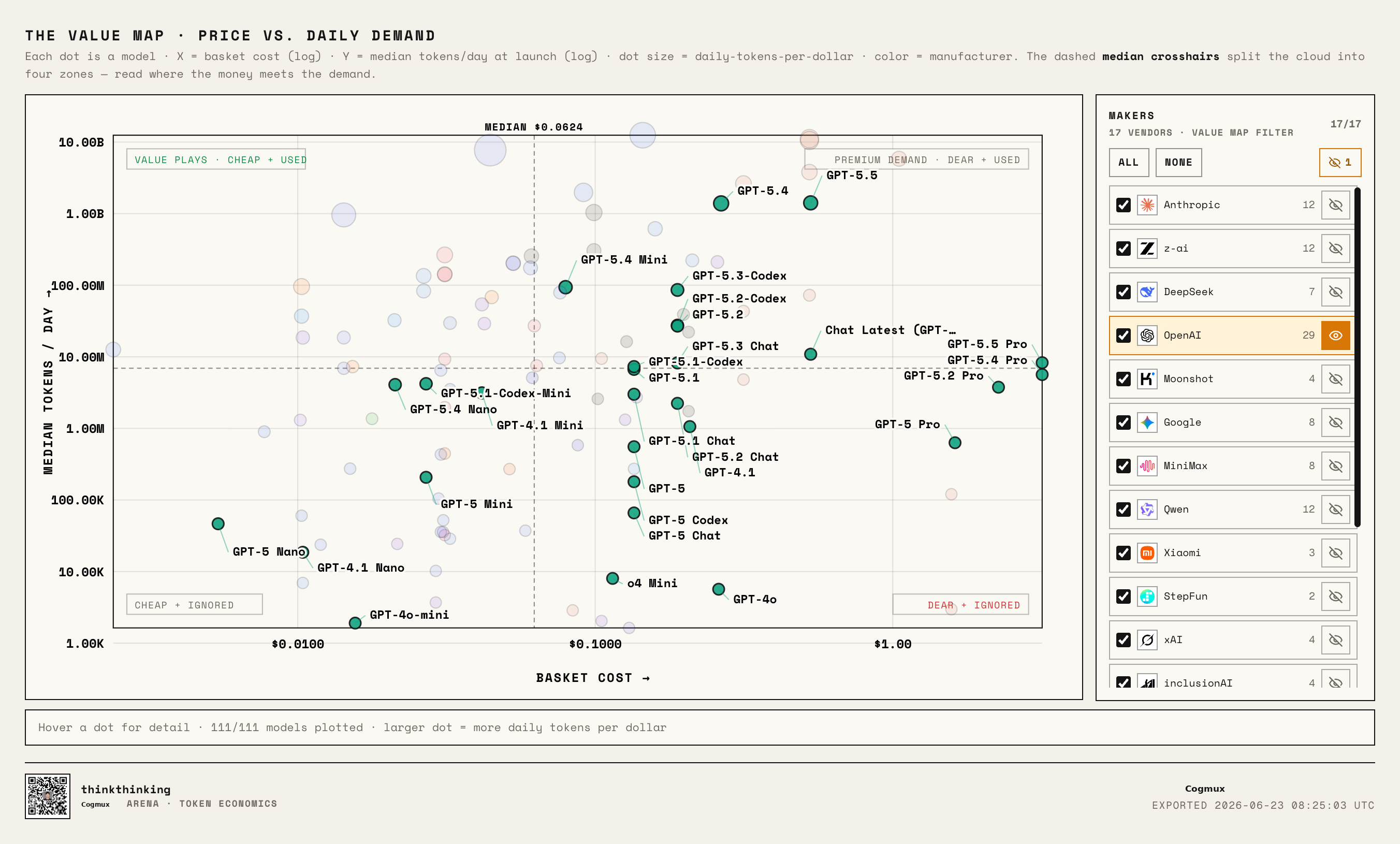This screenshot has height=844, width=1400.
Task: Click the Moonshot logo icon
Action: 1147,379
